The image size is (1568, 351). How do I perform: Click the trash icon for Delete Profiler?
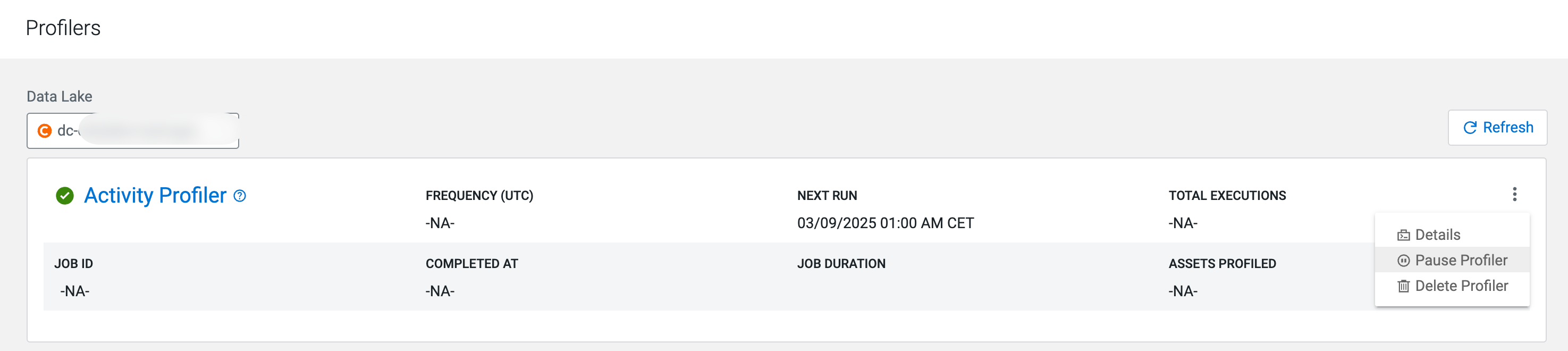[x=1404, y=287]
